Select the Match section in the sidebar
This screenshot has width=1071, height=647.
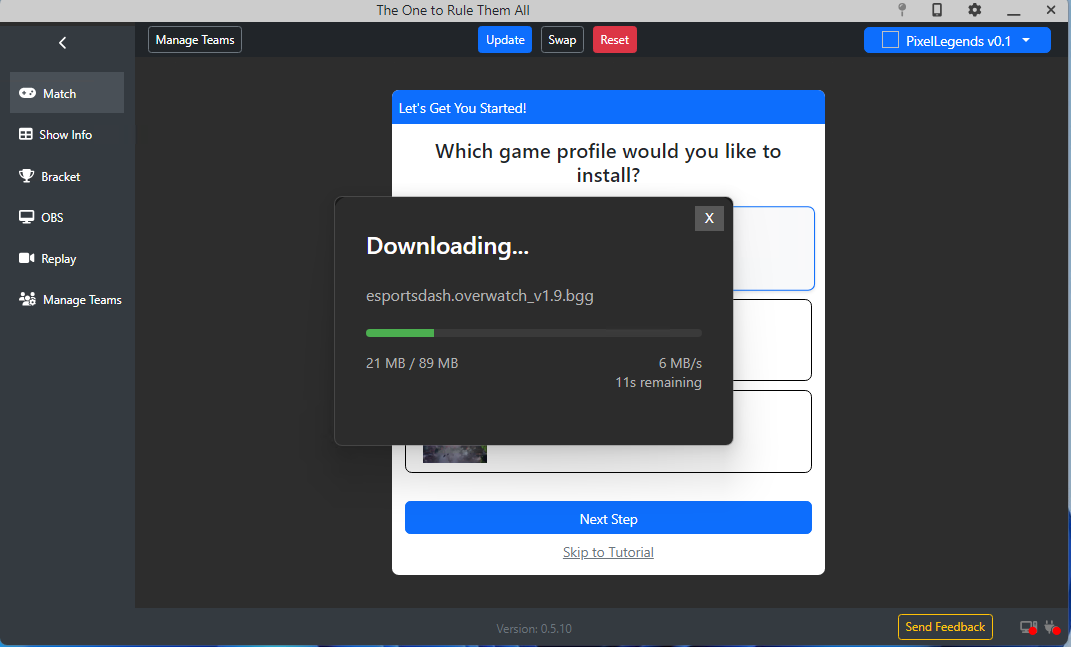pyautogui.click(x=66, y=92)
